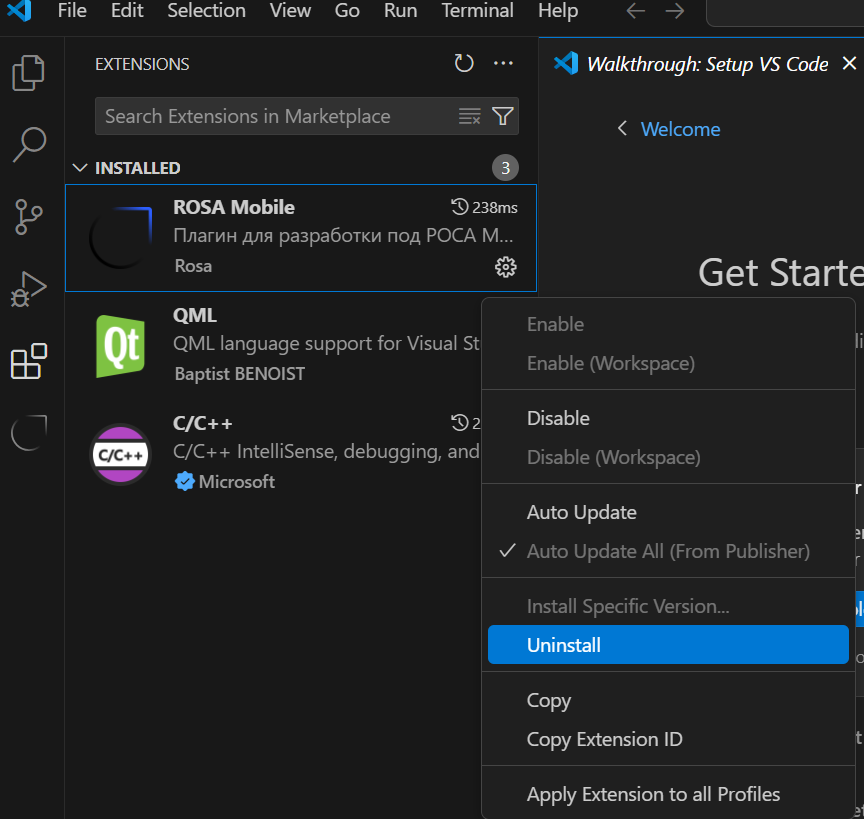Open Source Control view icon
The height and width of the screenshot is (819, 864).
click(28, 216)
